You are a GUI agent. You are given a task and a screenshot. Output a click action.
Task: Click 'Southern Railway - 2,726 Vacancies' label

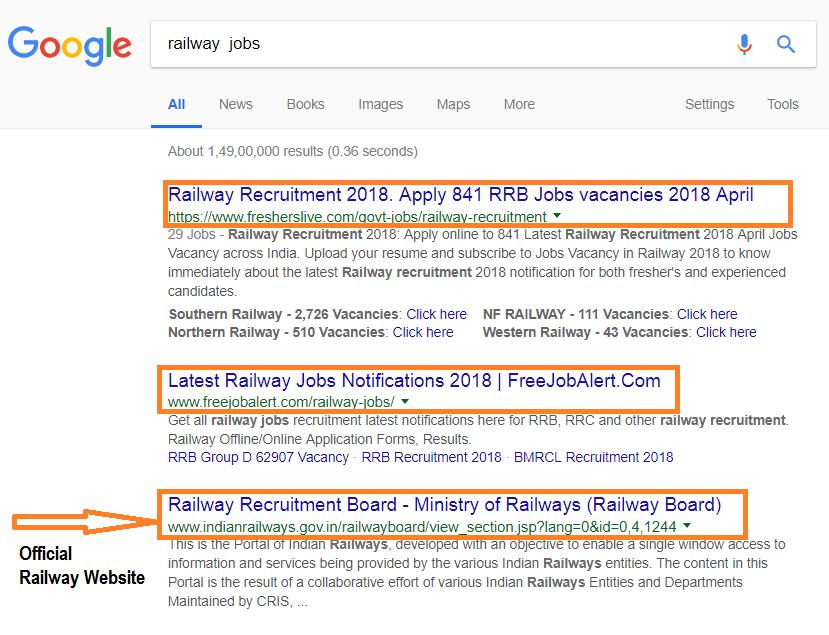tap(285, 314)
